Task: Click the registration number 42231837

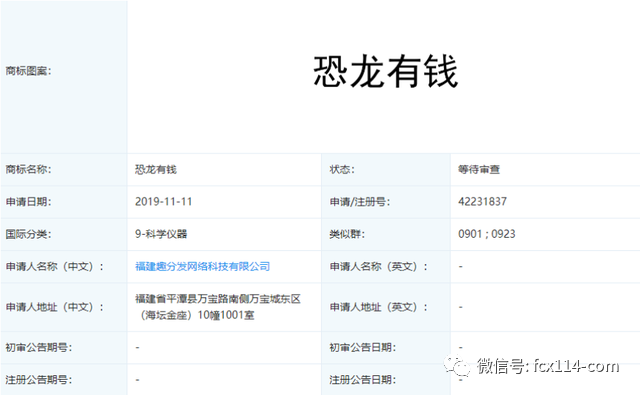Action: tap(482, 202)
